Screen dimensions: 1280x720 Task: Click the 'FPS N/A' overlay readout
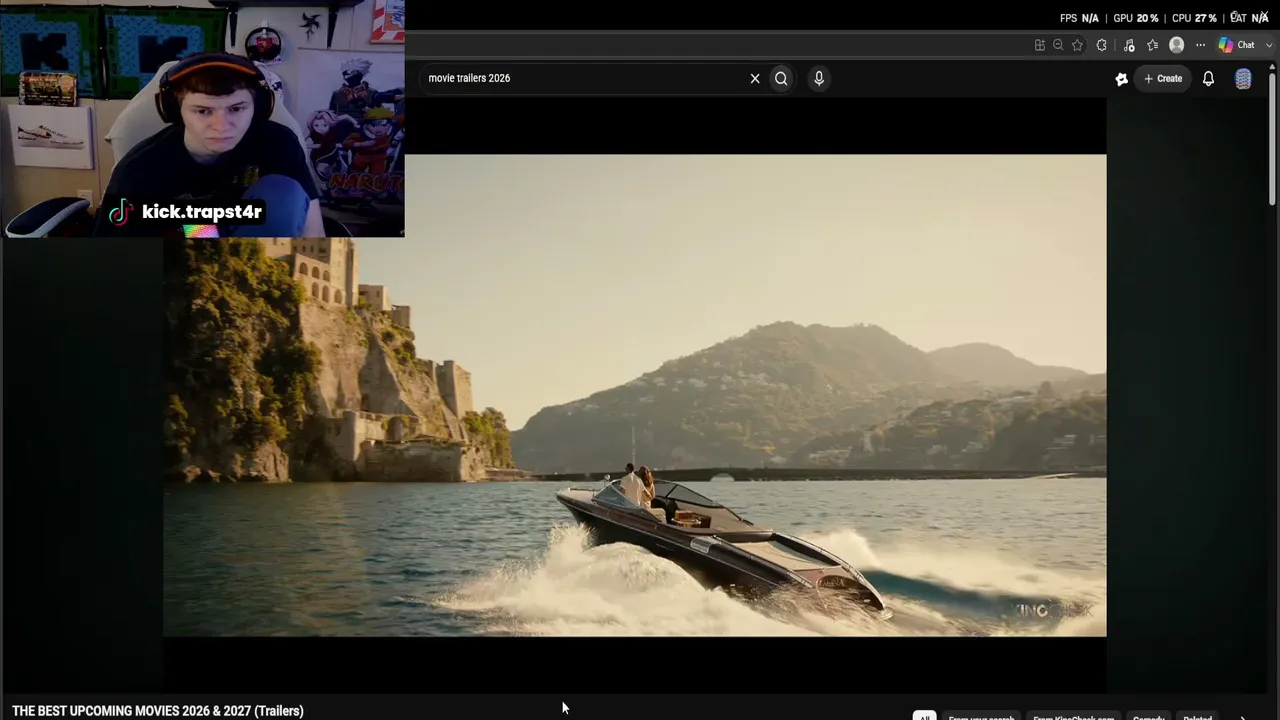[1079, 18]
